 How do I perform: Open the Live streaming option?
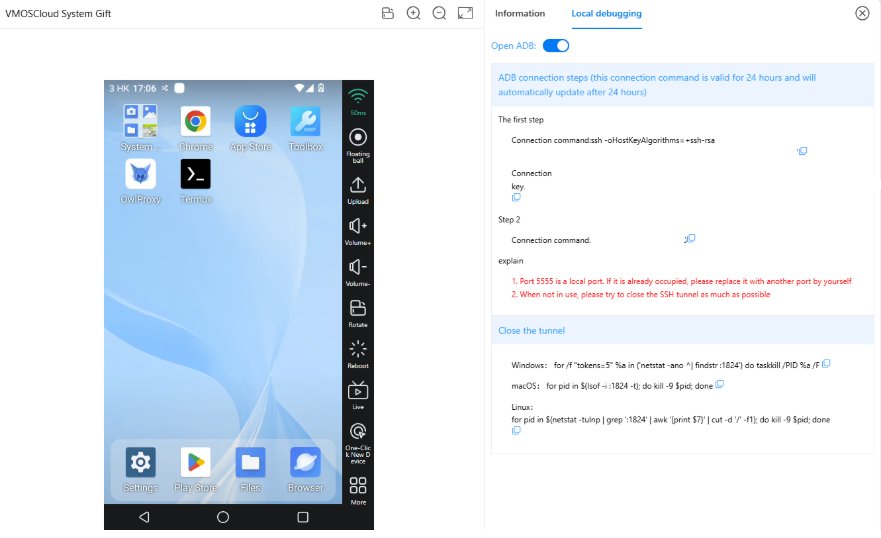[x=358, y=393]
